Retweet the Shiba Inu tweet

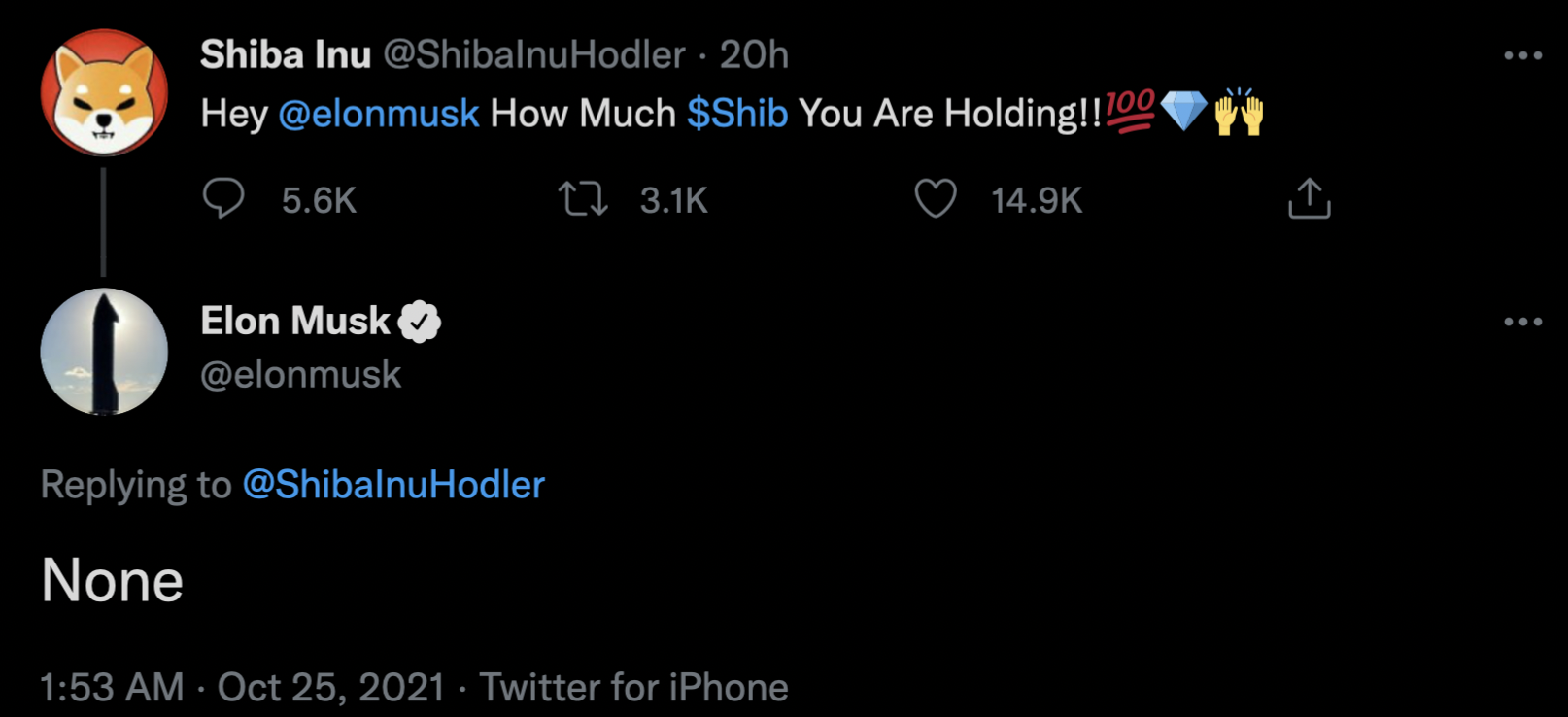pyautogui.click(x=583, y=199)
